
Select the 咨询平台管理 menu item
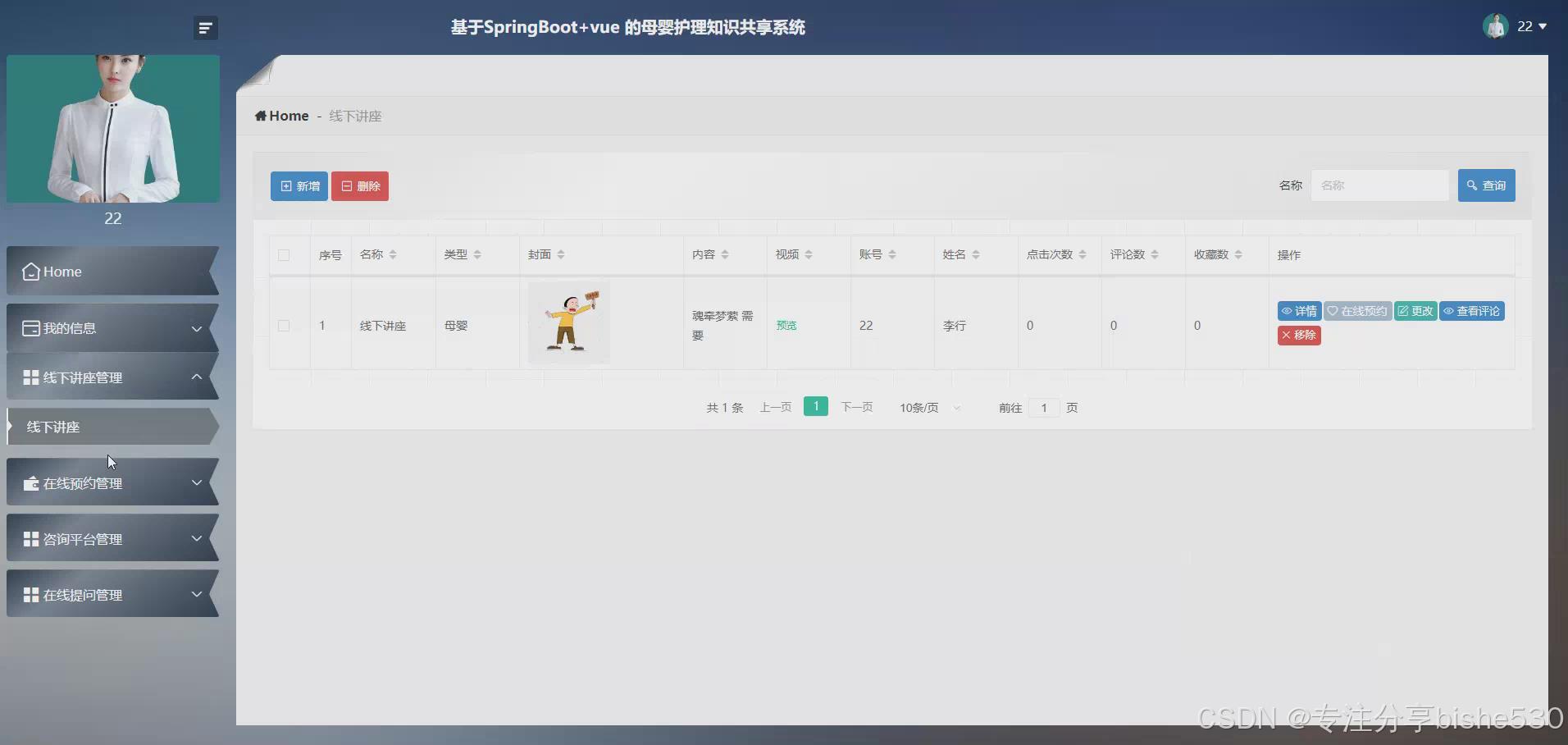pyautogui.click(x=83, y=539)
